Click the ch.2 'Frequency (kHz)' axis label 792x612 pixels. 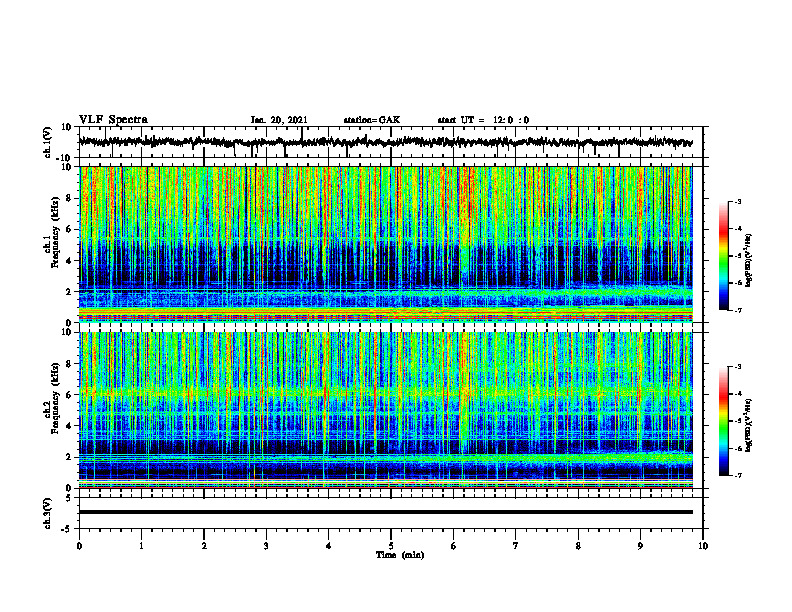[55, 398]
